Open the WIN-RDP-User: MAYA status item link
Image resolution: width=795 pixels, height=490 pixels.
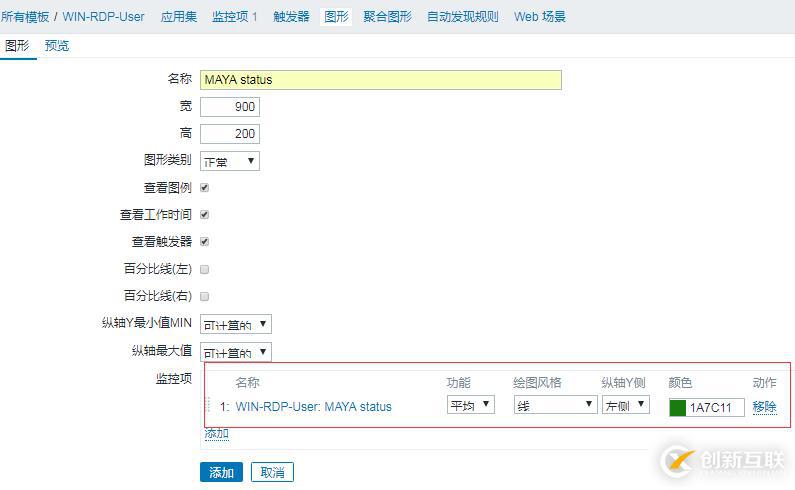313,407
